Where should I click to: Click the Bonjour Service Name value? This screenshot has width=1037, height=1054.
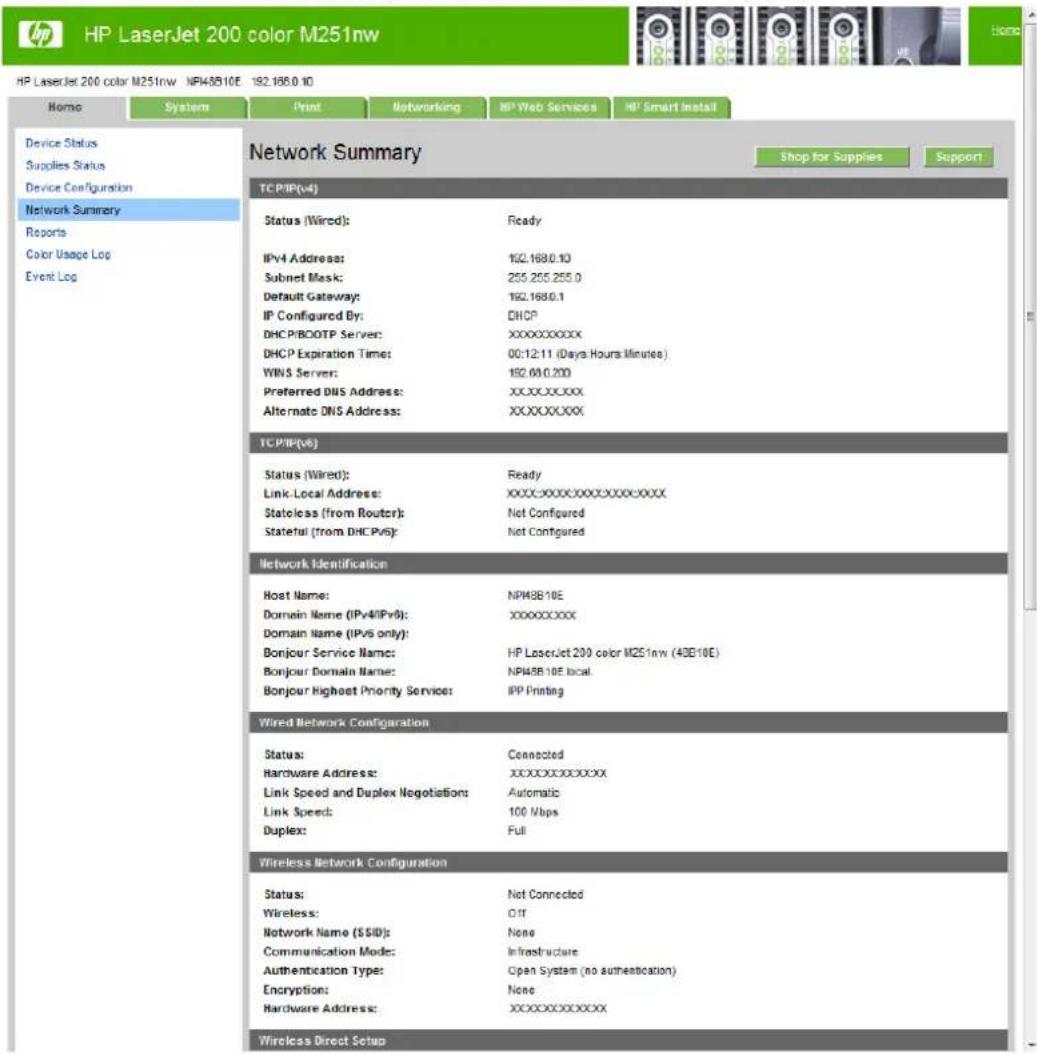pyautogui.click(x=613, y=653)
